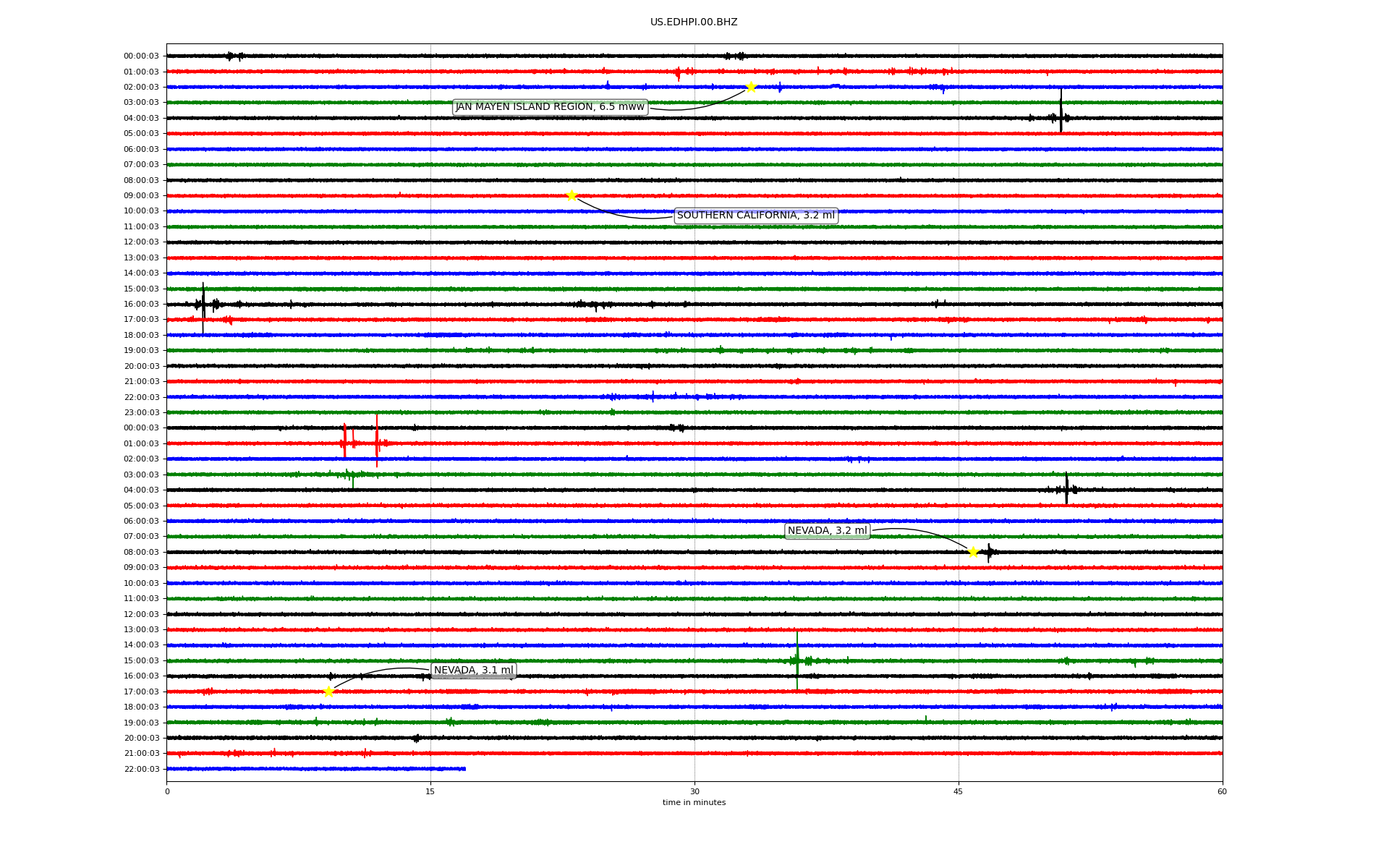Click the x-axis tick label 30

[694, 791]
